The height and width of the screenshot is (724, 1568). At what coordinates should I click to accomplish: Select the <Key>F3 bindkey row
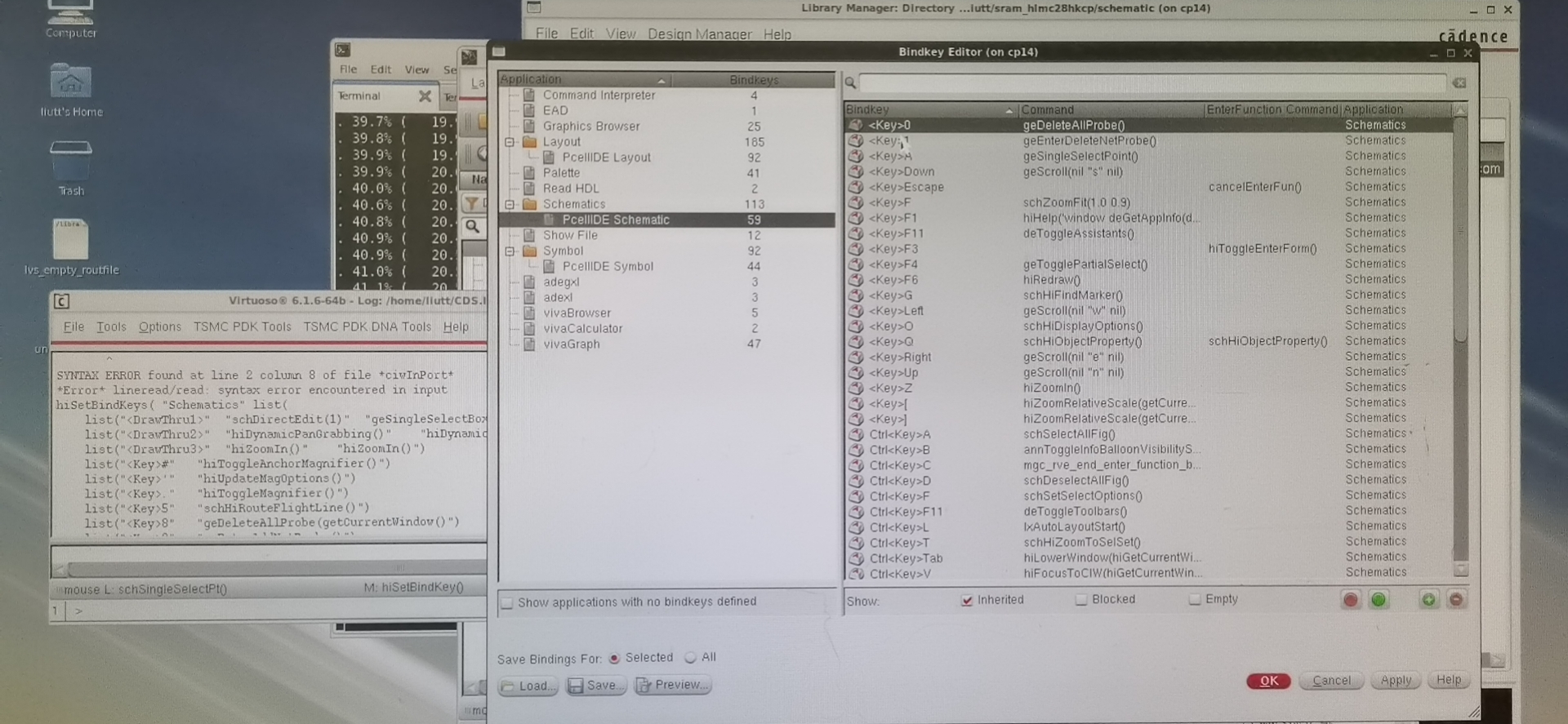pyautogui.click(x=1149, y=249)
